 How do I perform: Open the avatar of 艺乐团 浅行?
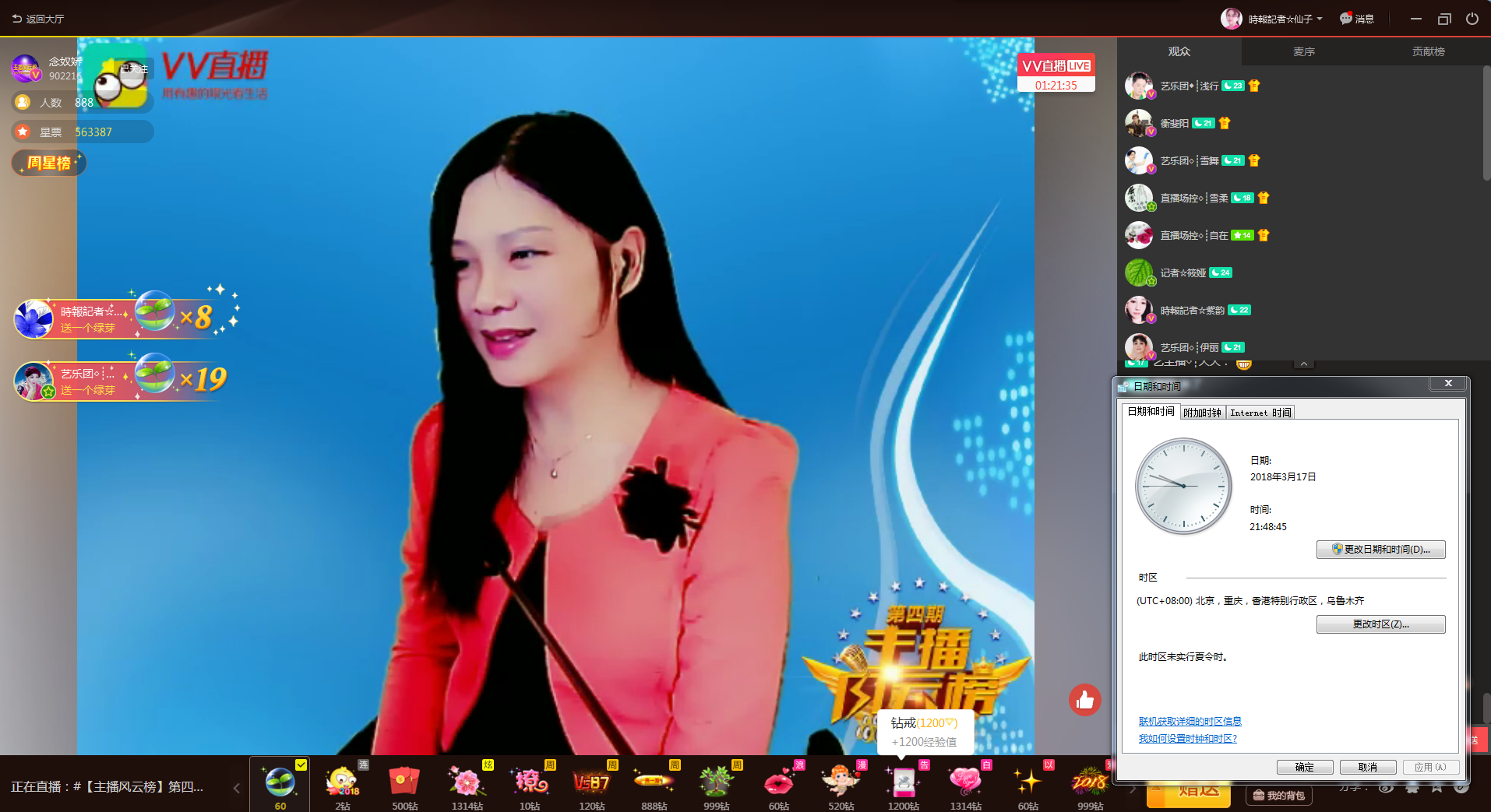pos(1139,86)
